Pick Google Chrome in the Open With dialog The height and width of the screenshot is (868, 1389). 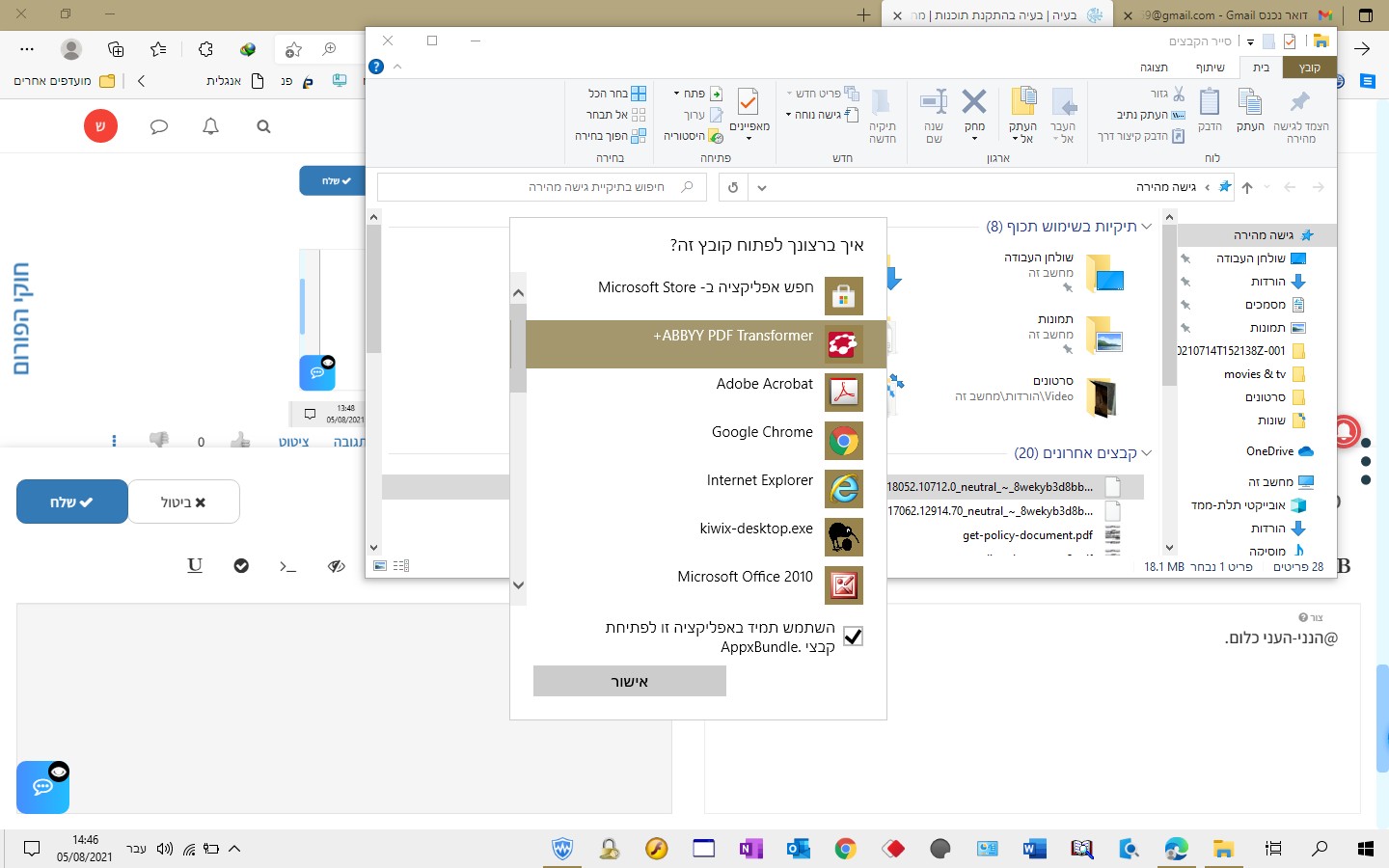[x=706, y=441]
